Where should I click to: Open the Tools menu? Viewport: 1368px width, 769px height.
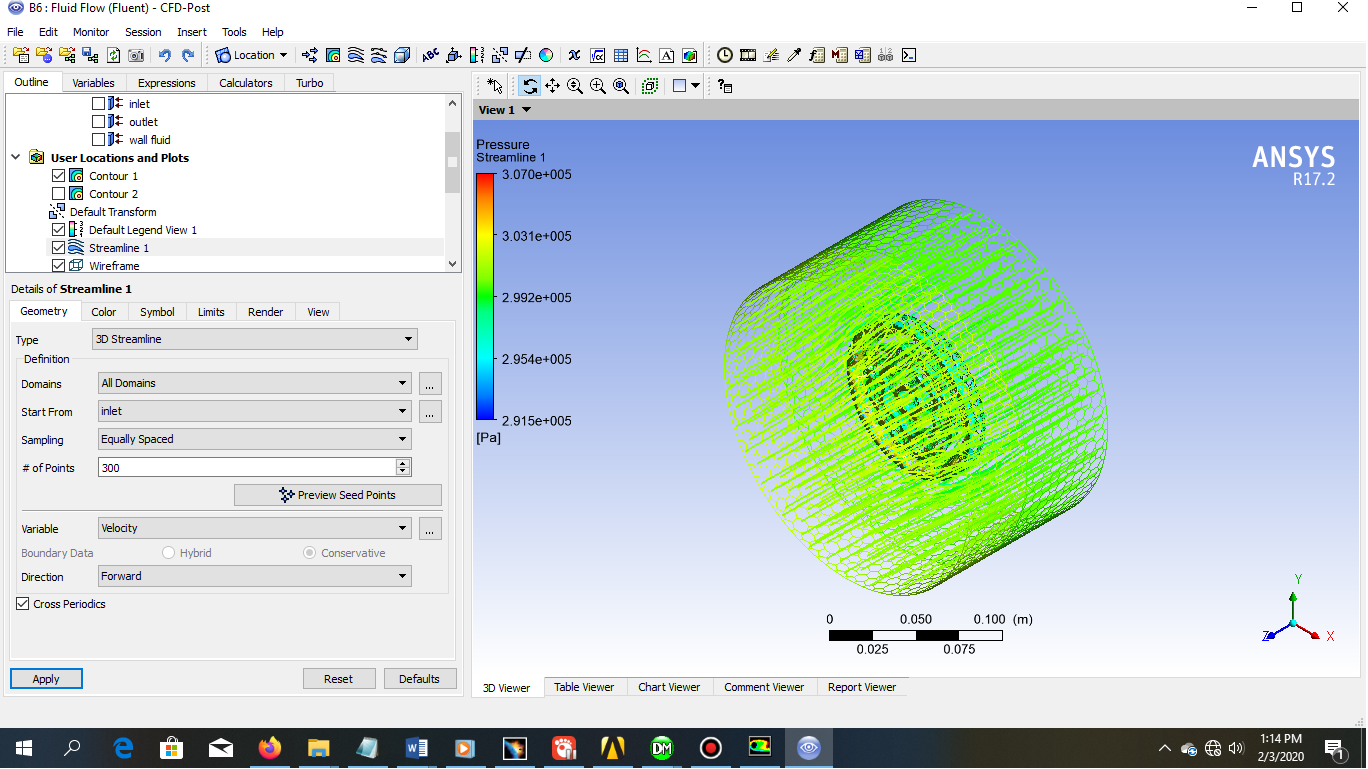[233, 31]
